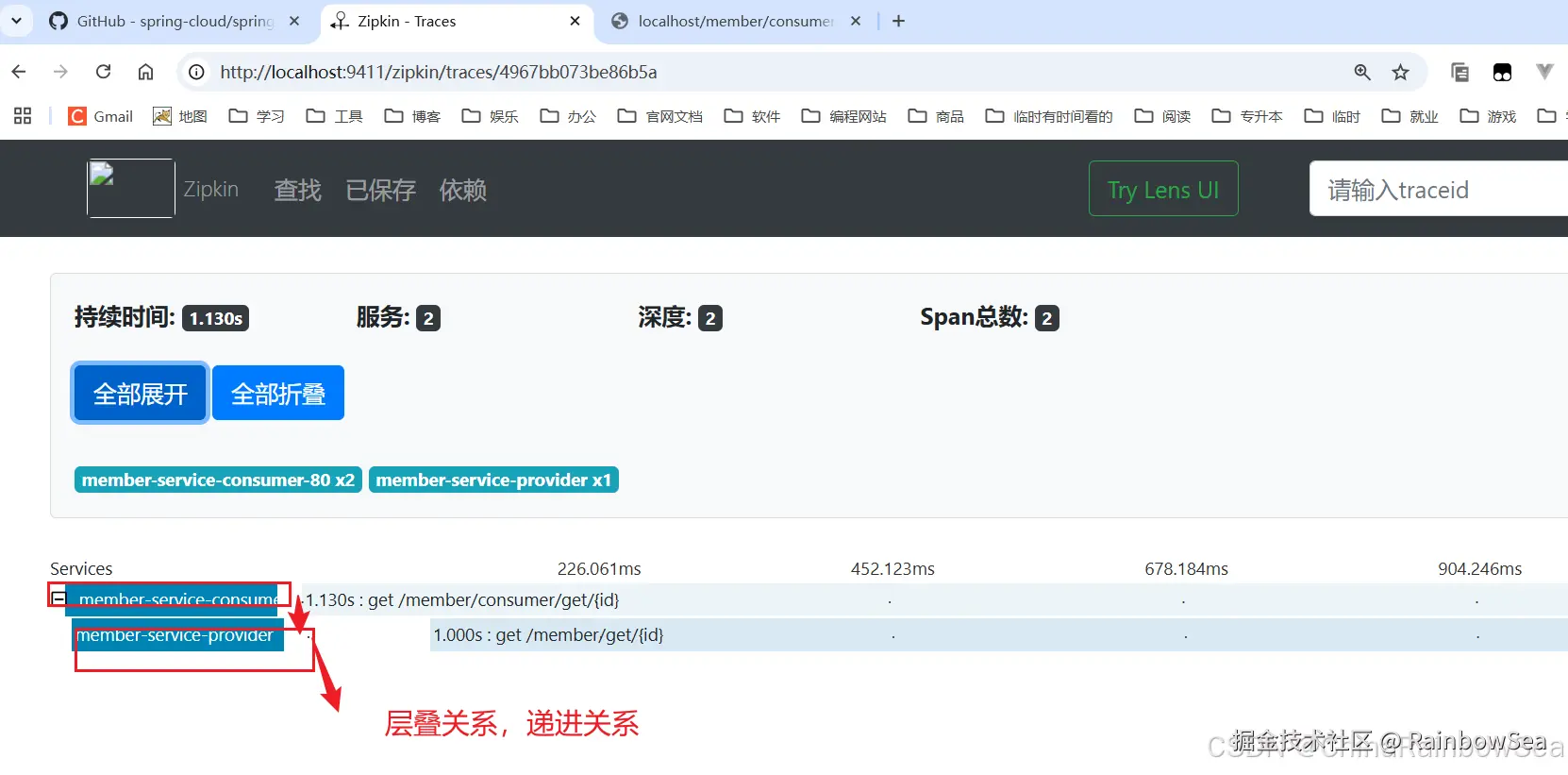Open the 博客 bookmark folder
This screenshot has width=1568, height=775.
tap(412, 116)
